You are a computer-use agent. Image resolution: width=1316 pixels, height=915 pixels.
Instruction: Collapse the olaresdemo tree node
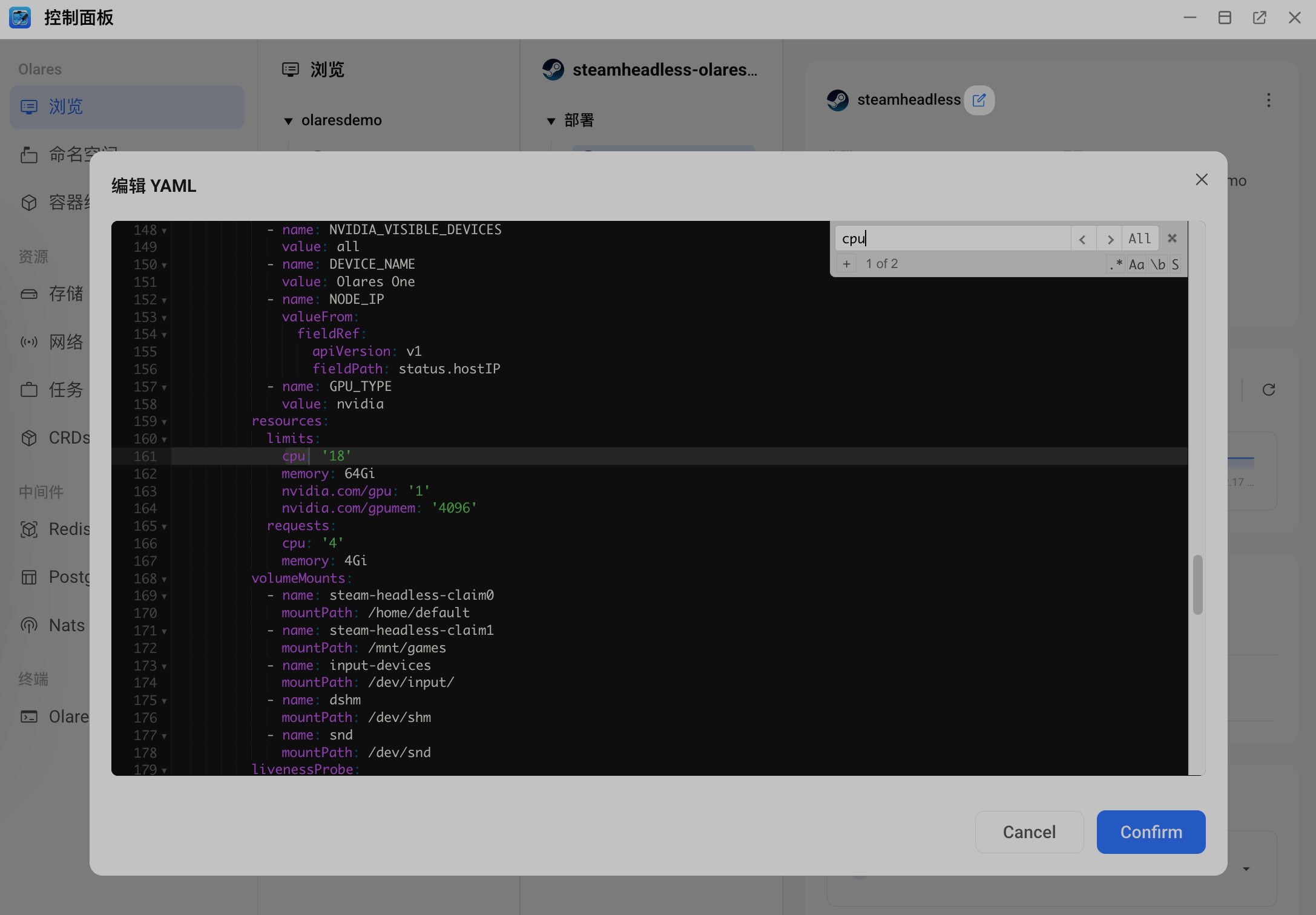(x=289, y=121)
